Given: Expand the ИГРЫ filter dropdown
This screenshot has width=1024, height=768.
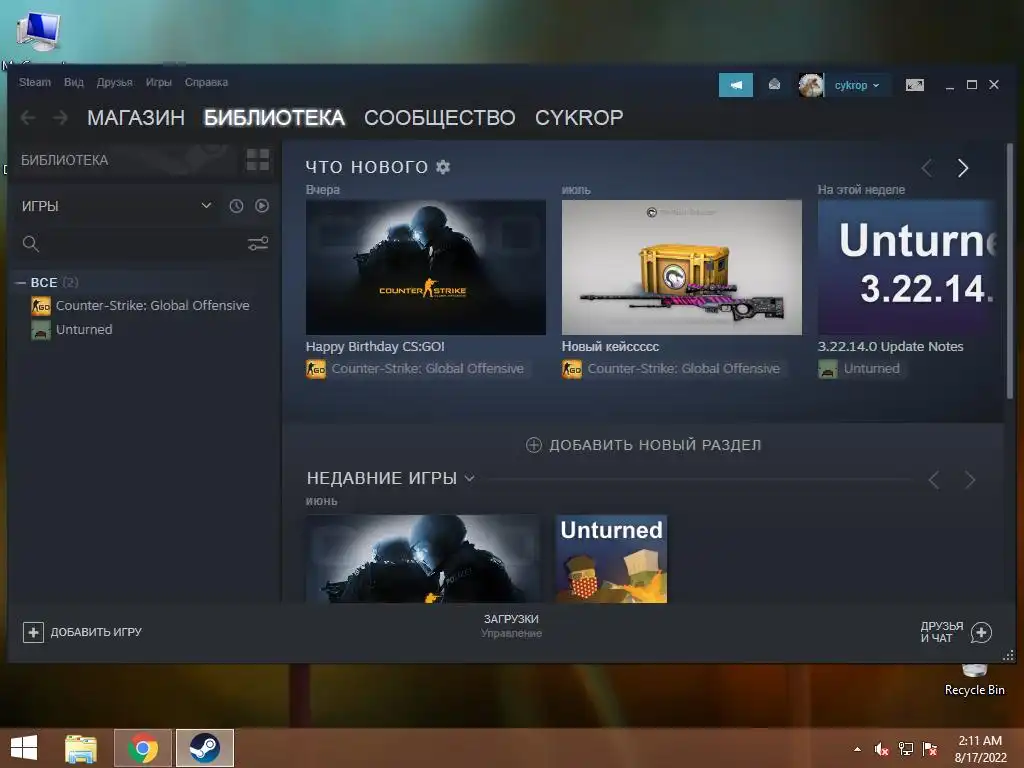Looking at the screenshot, I should pos(206,205).
